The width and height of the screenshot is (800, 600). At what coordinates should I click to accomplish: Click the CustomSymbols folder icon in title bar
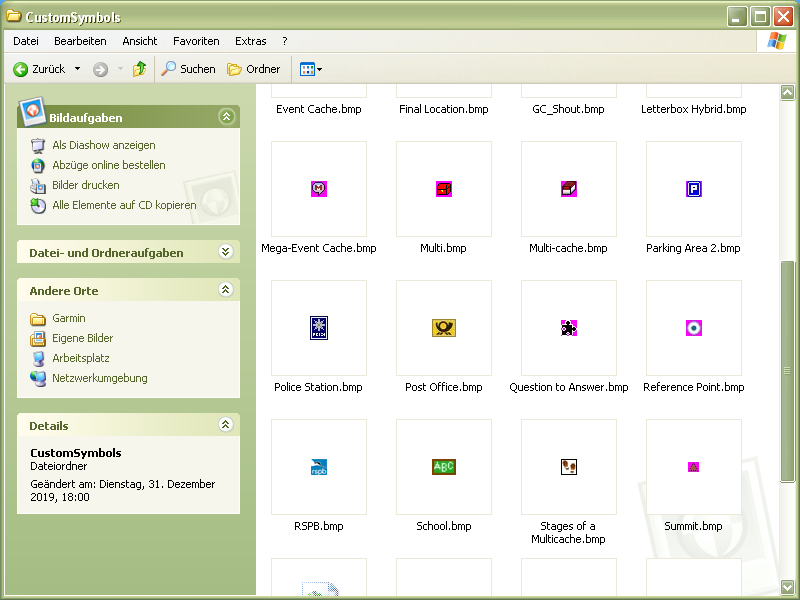[13, 16]
